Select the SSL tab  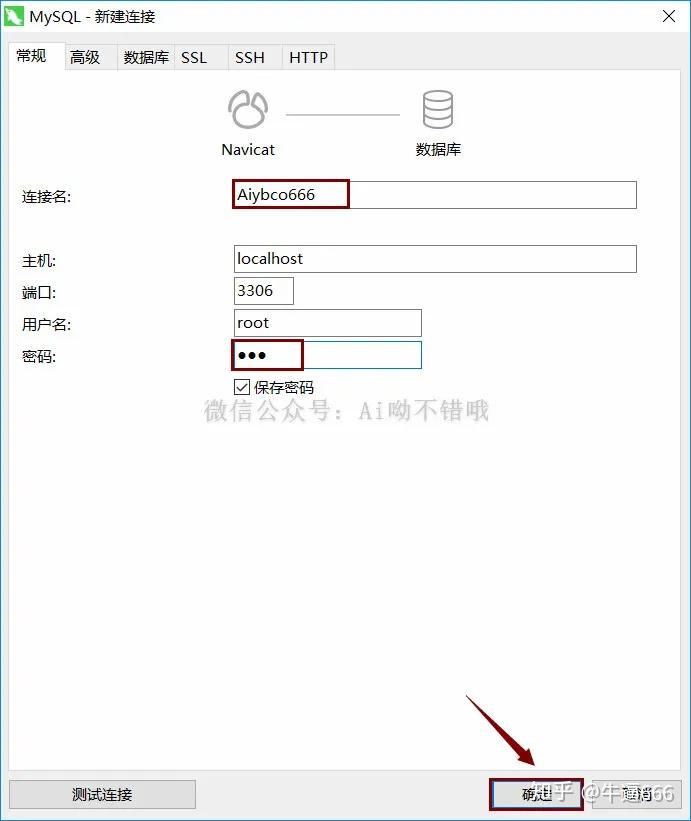click(x=194, y=57)
